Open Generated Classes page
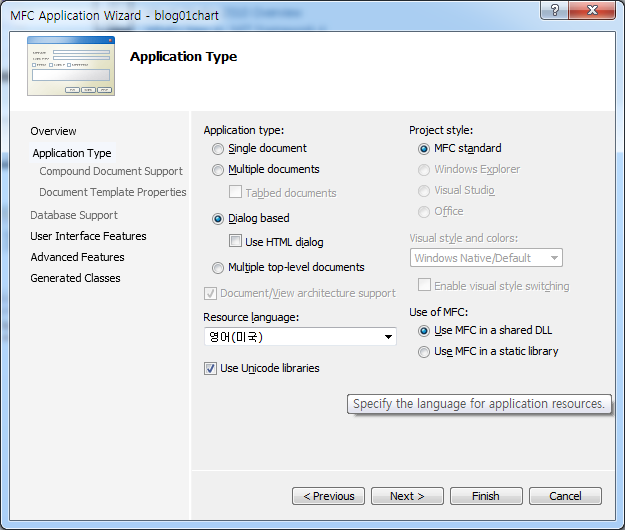Screen dimensions: 625x530 75,278
